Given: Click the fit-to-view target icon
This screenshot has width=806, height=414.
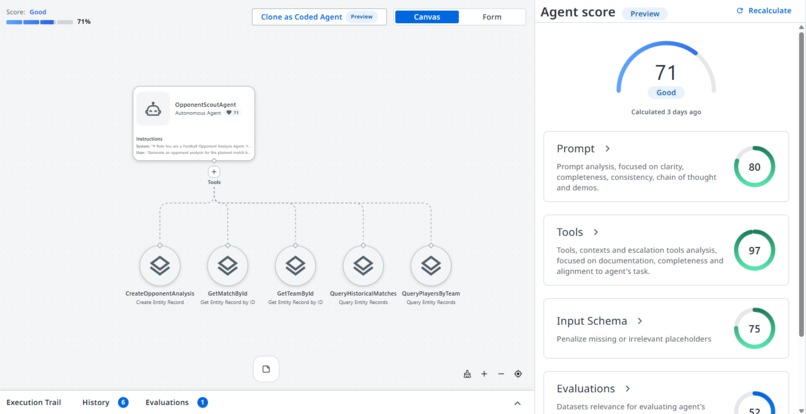Looking at the screenshot, I should click(x=518, y=374).
